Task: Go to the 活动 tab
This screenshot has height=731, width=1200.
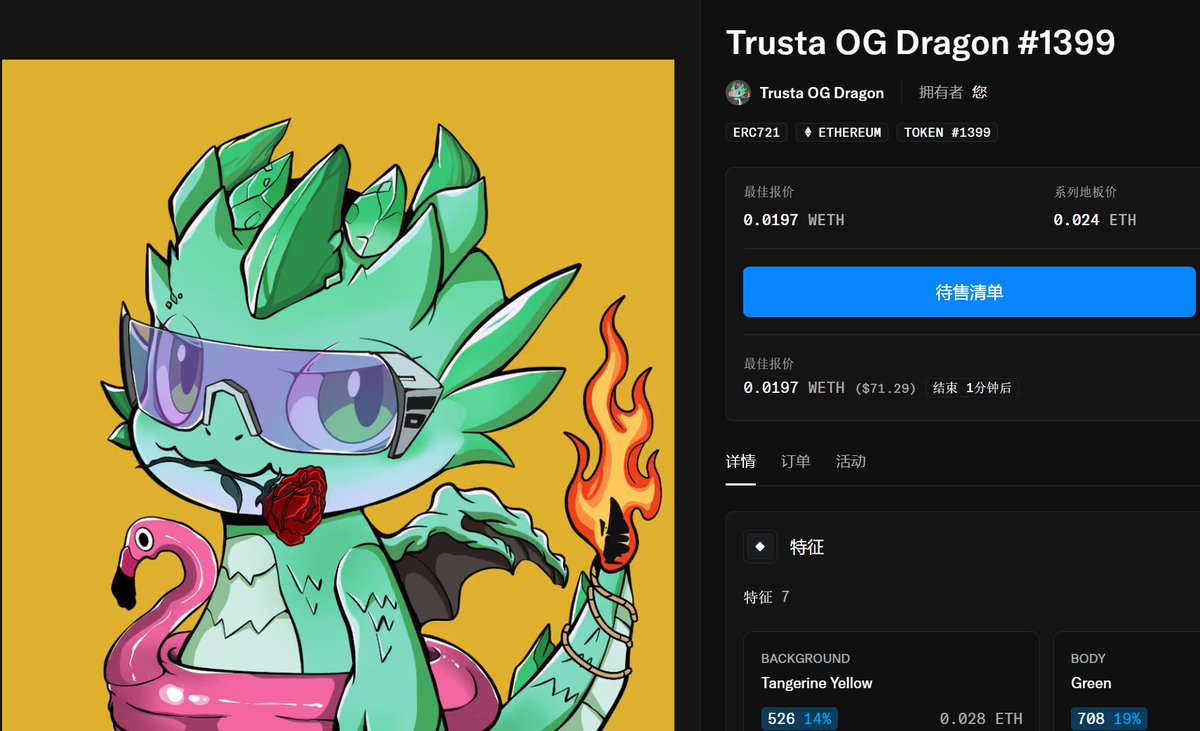Action: [x=851, y=462]
